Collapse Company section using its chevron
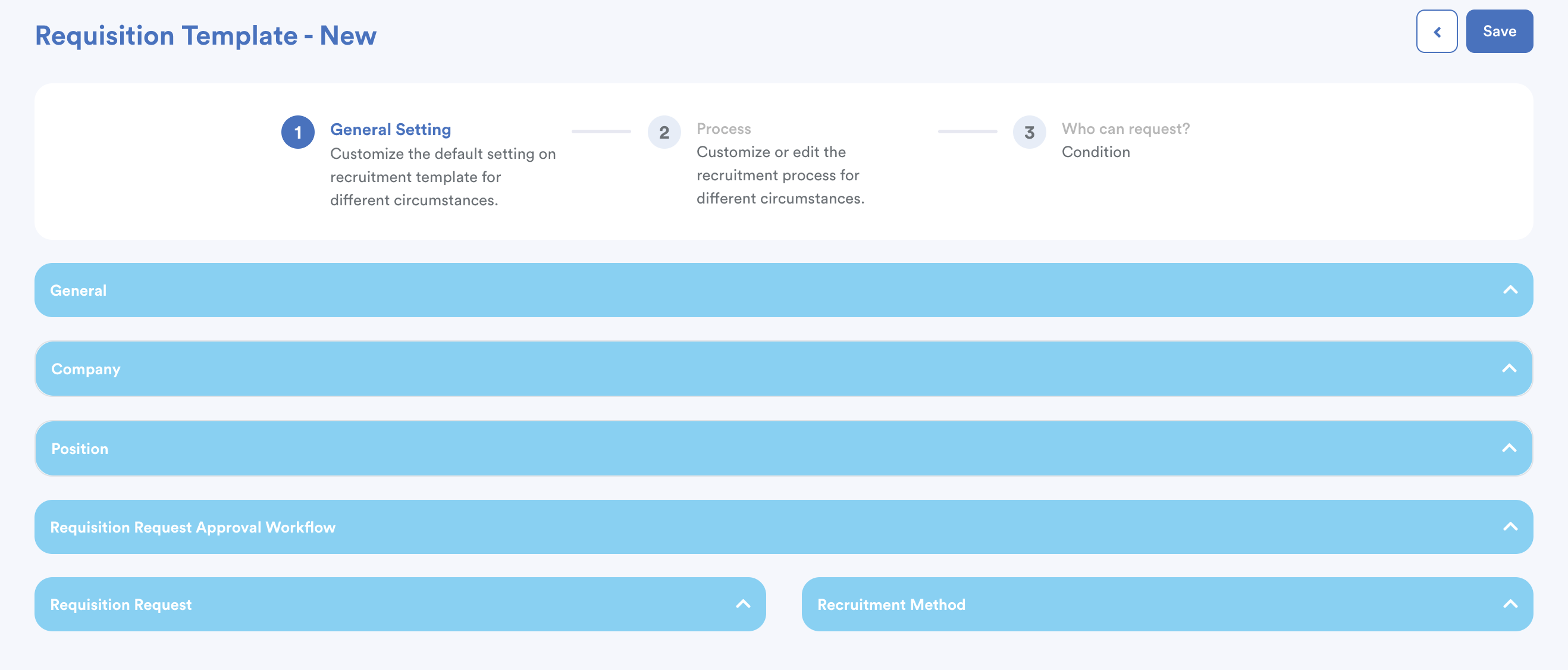 (x=1509, y=368)
